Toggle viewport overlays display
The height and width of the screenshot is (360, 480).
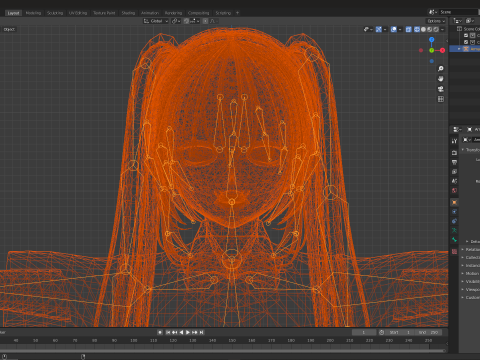(x=394, y=29)
